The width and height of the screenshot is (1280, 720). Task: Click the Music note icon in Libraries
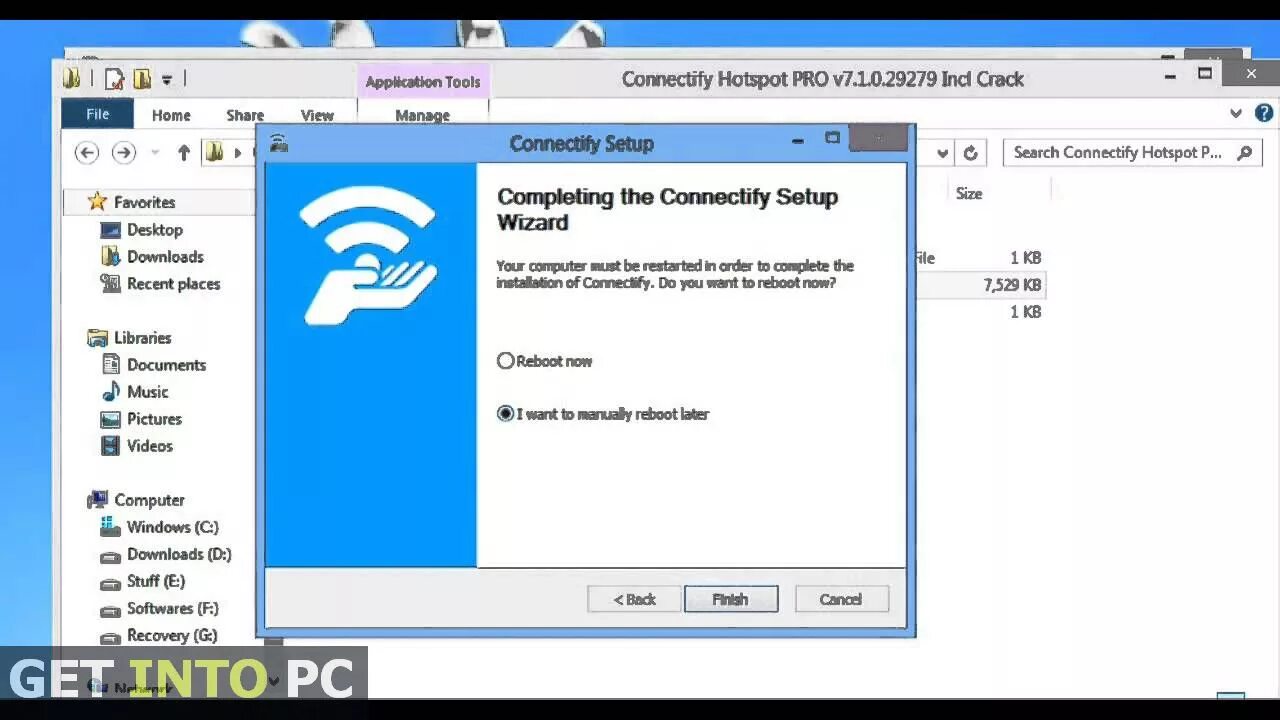111,391
